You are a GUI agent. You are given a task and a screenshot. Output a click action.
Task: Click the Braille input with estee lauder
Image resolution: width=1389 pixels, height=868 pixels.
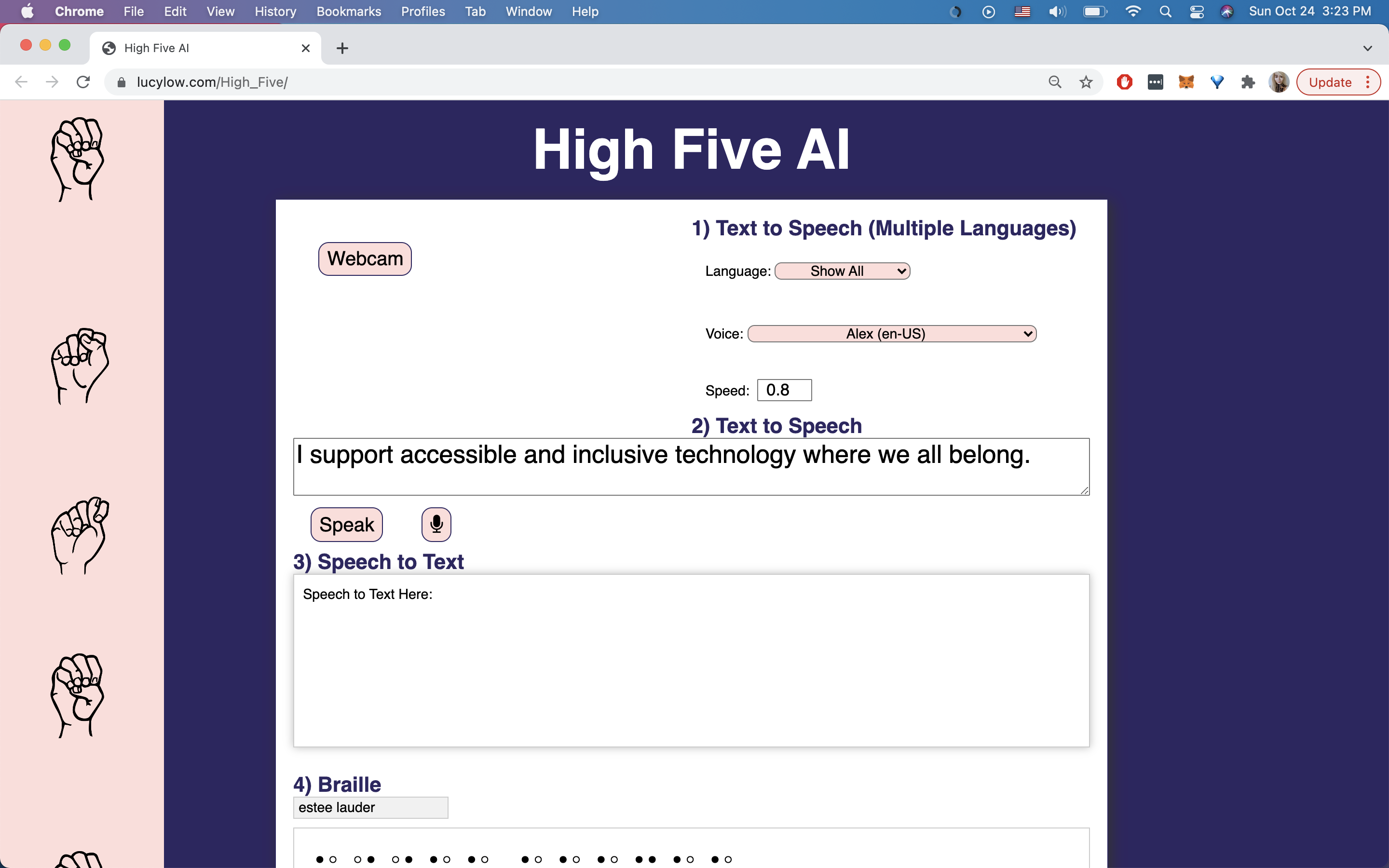370,807
